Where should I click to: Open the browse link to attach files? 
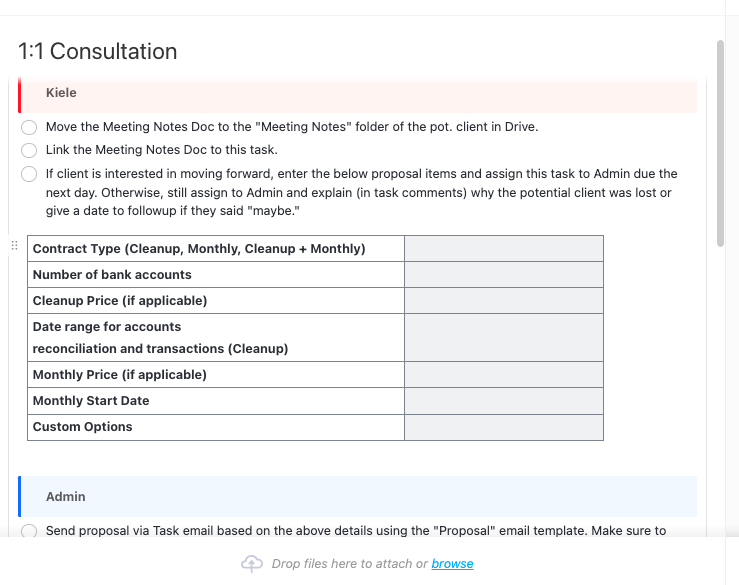click(452, 563)
